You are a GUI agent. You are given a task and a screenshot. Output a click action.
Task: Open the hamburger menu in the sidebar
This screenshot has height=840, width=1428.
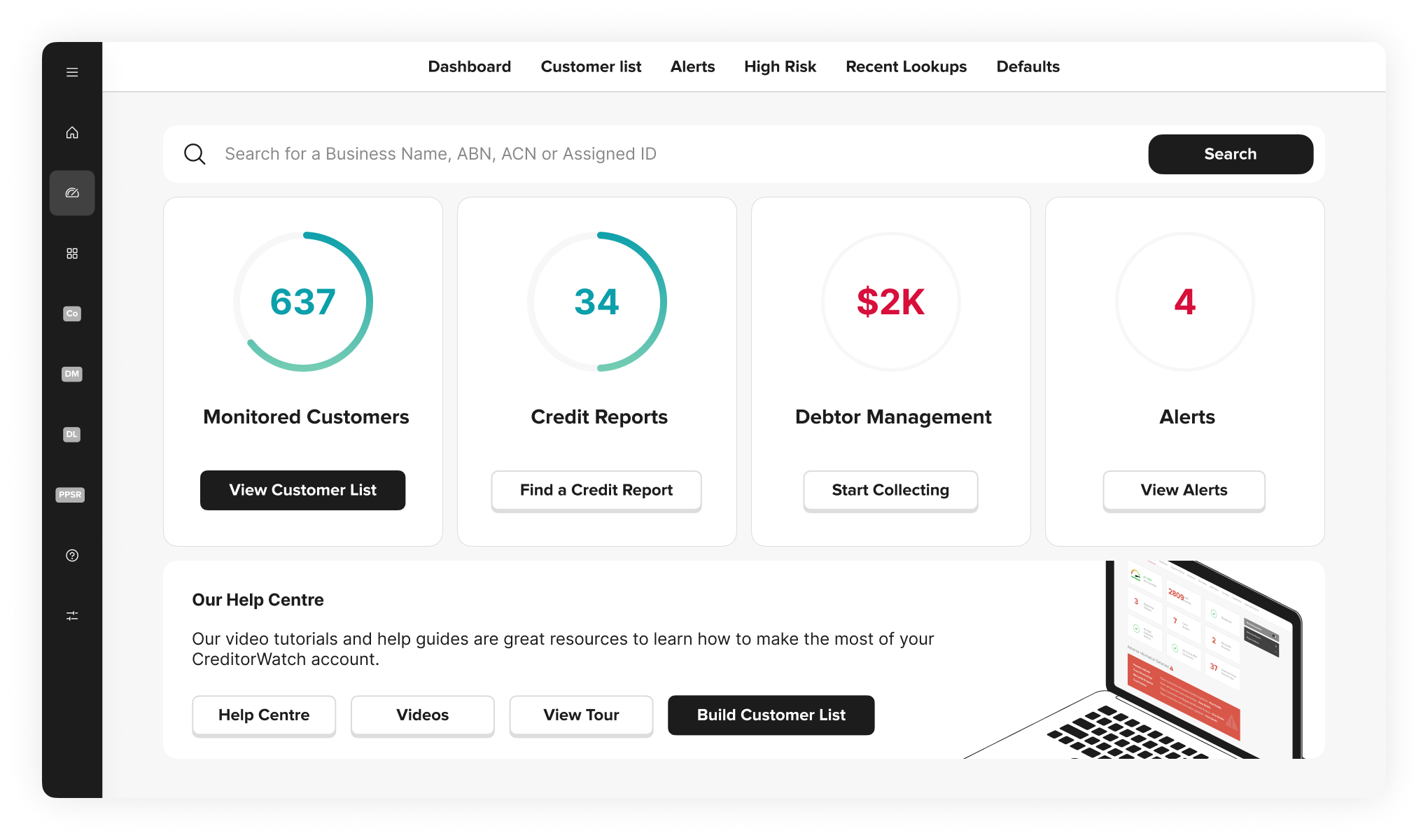point(72,72)
